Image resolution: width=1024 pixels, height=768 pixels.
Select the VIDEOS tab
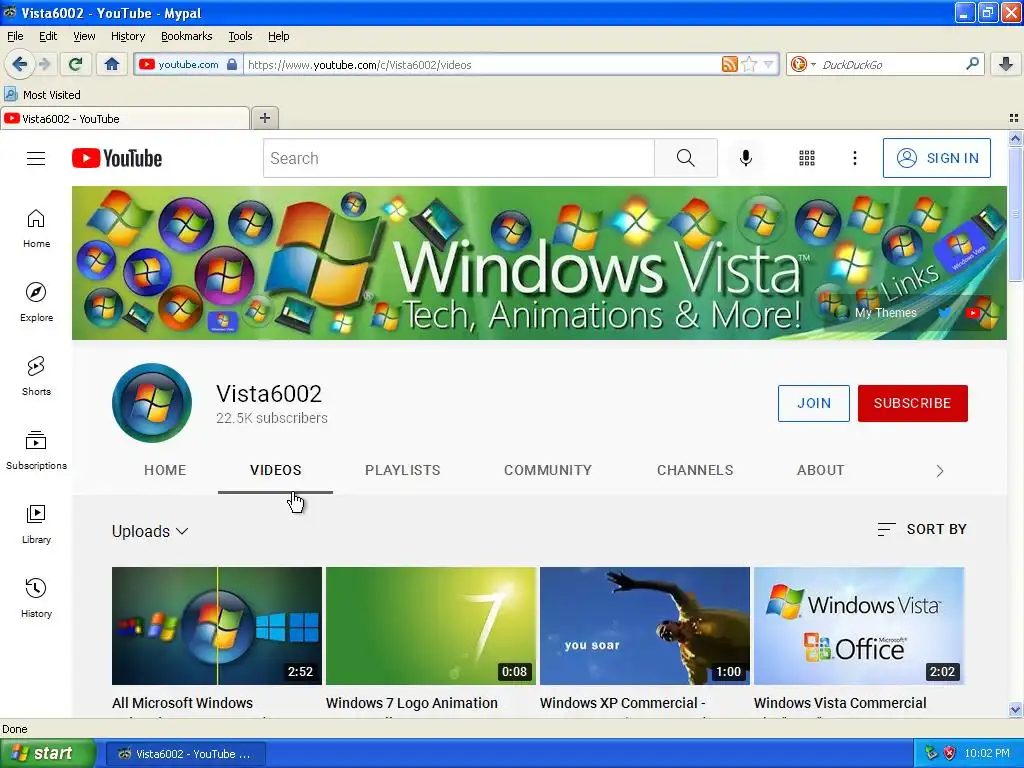point(276,470)
